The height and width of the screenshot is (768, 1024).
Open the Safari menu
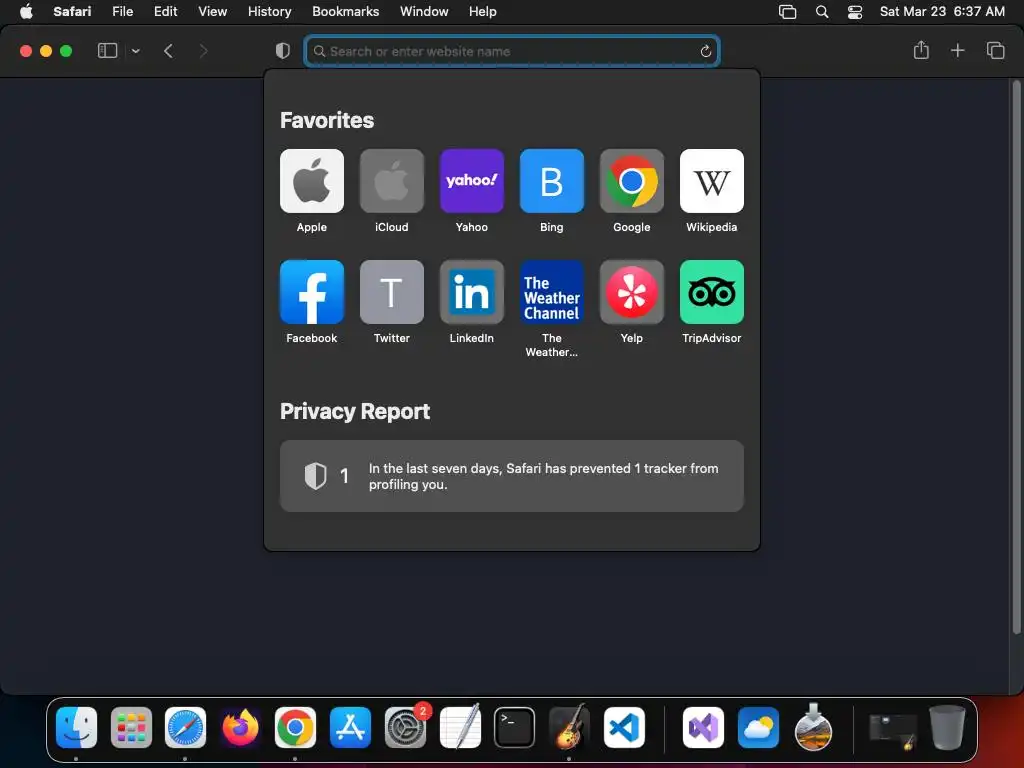point(72,12)
